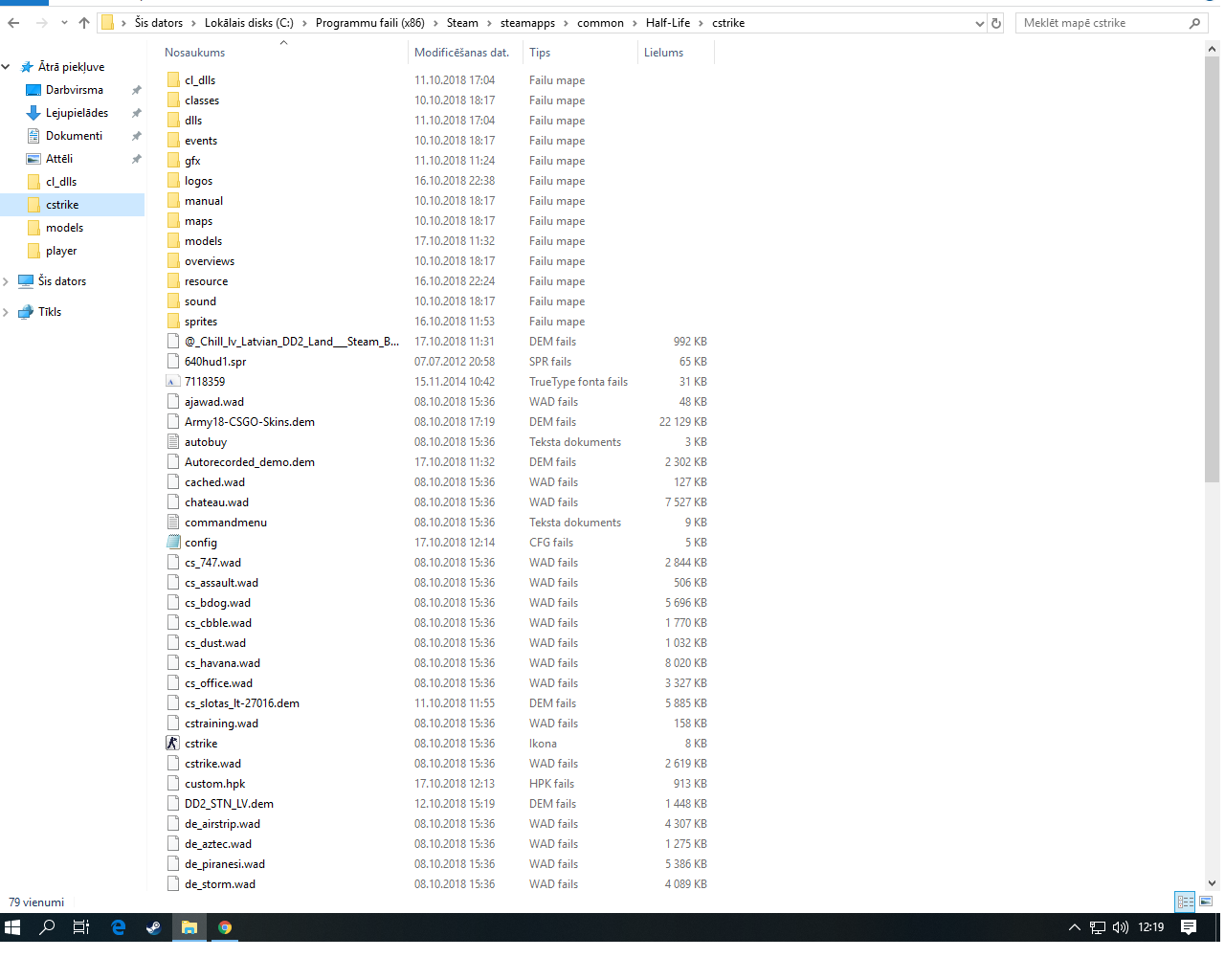This screenshot has height=980, width=1225.
Task: Select the 7118359 TrueType font file icon
Action: tap(173, 382)
